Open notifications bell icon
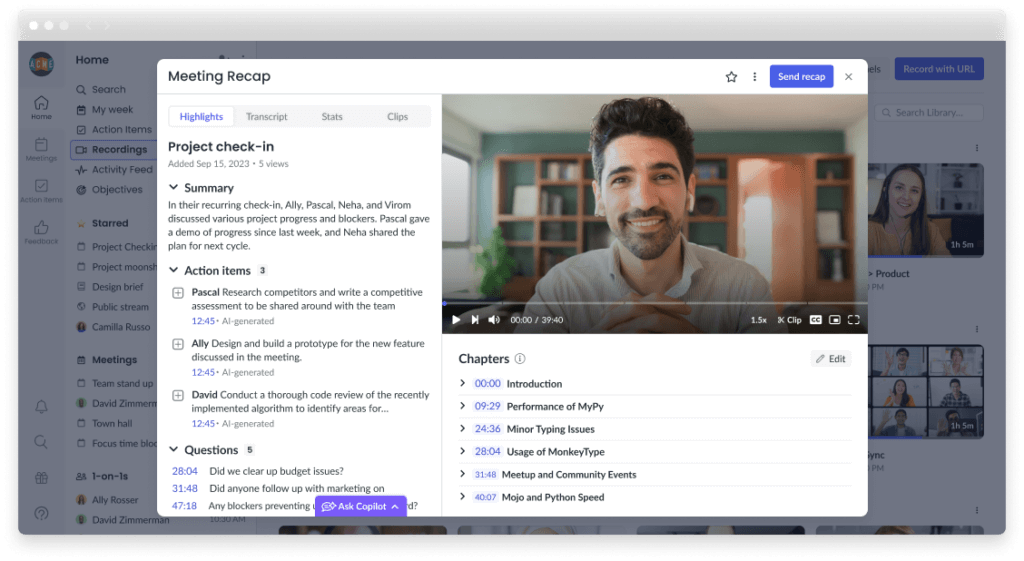Image resolution: width=1024 pixels, height=561 pixels. point(41,407)
